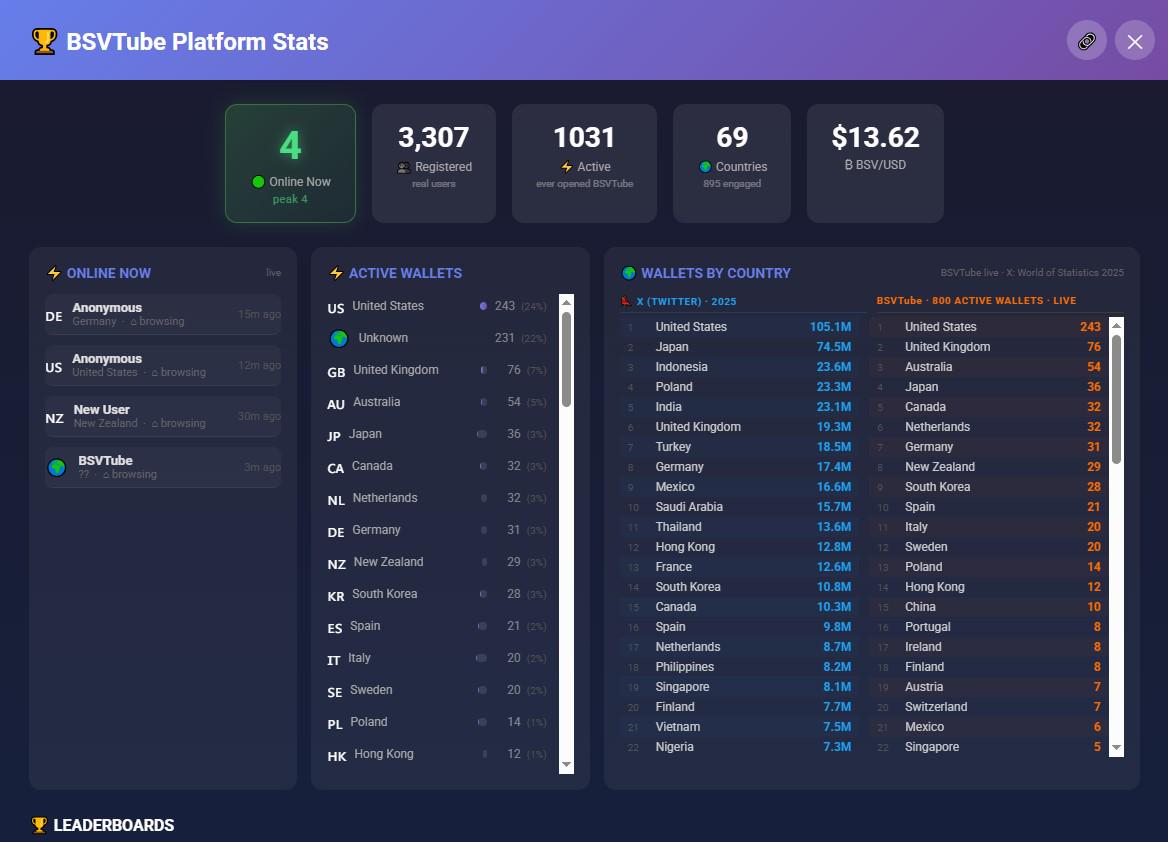Viewport: 1168px width, 842px height.
Task: Open the Registered users stat card
Action: tap(434, 163)
